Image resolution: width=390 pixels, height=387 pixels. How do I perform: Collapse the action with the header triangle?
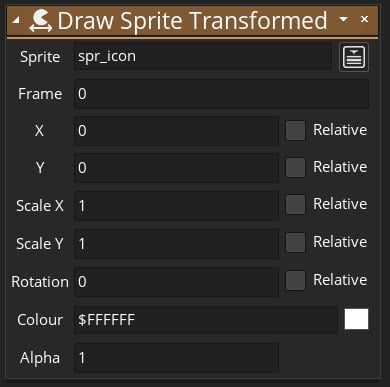pyautogui.click(x=15, y=21)
